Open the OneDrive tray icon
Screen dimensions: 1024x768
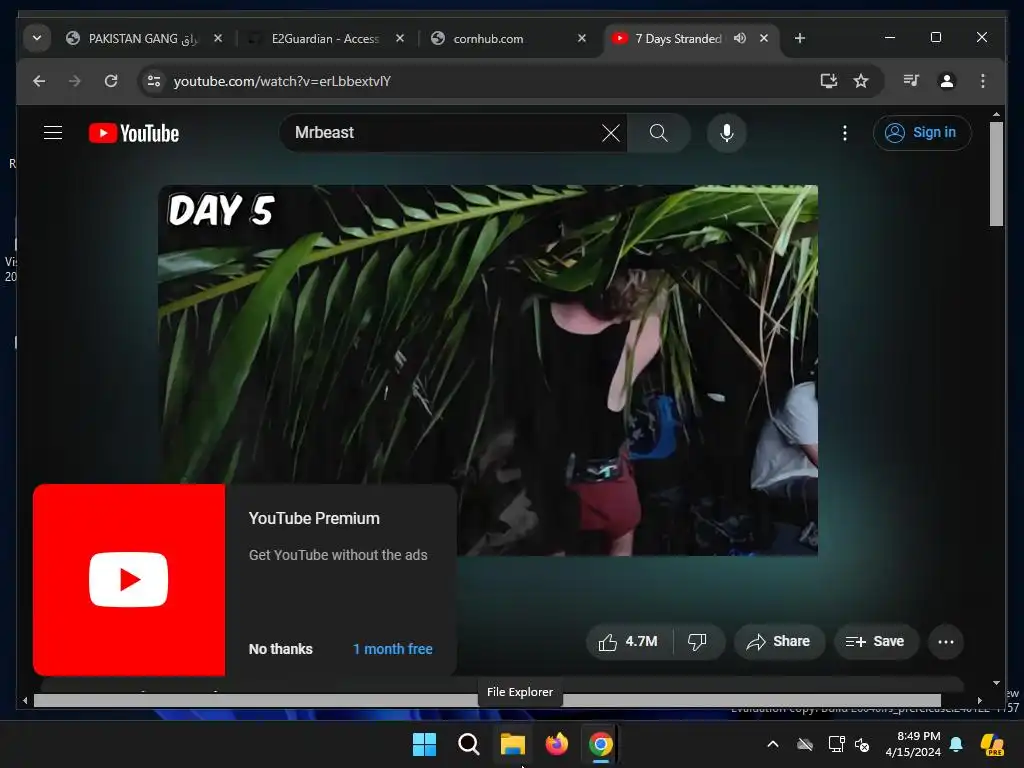pyautogui.click(x=805, y=744)
